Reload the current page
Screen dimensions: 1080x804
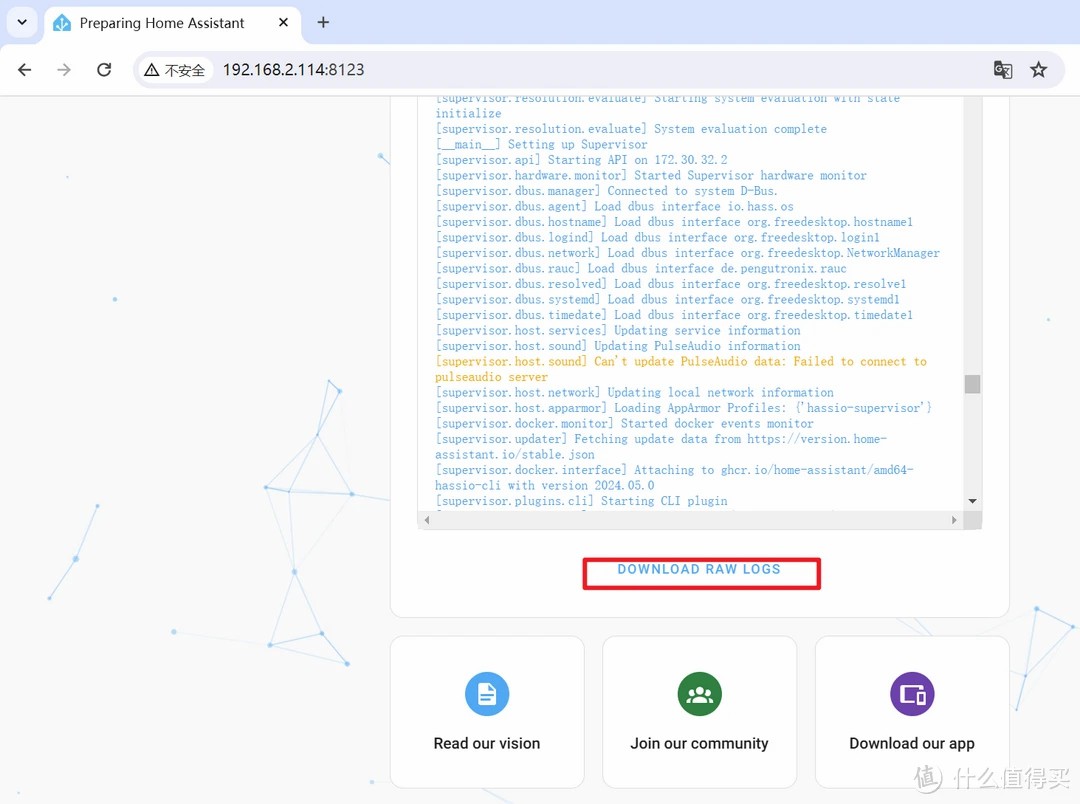pos(104,70)
